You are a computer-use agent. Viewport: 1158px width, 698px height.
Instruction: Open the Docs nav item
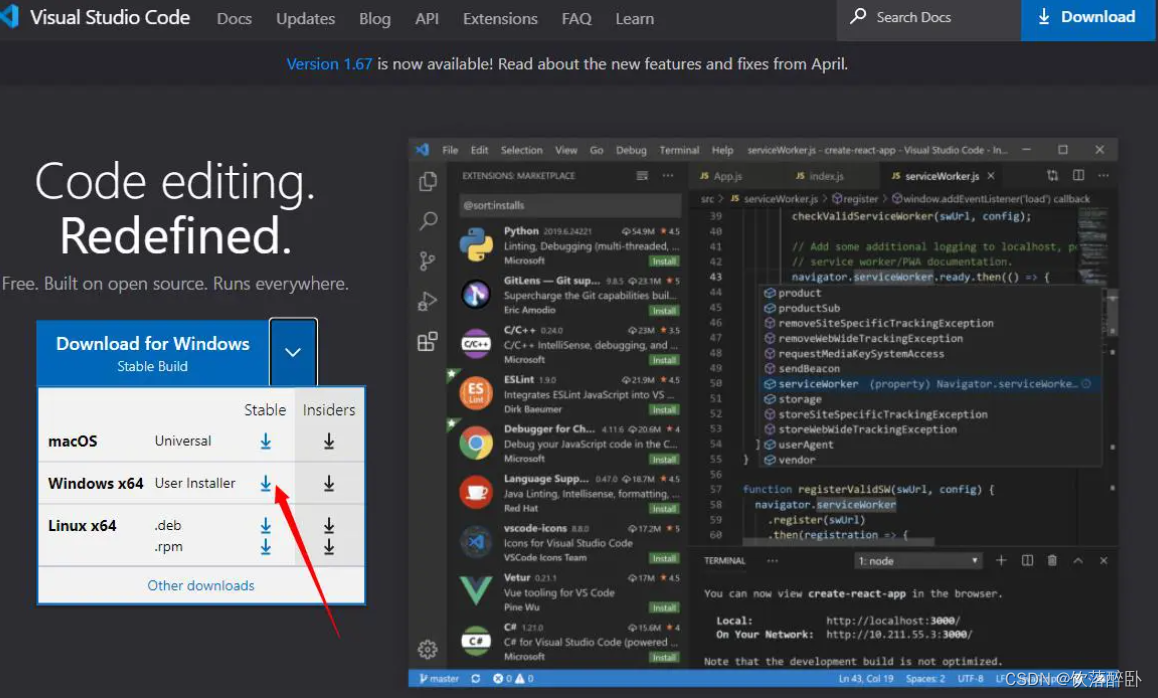[234, 18]
